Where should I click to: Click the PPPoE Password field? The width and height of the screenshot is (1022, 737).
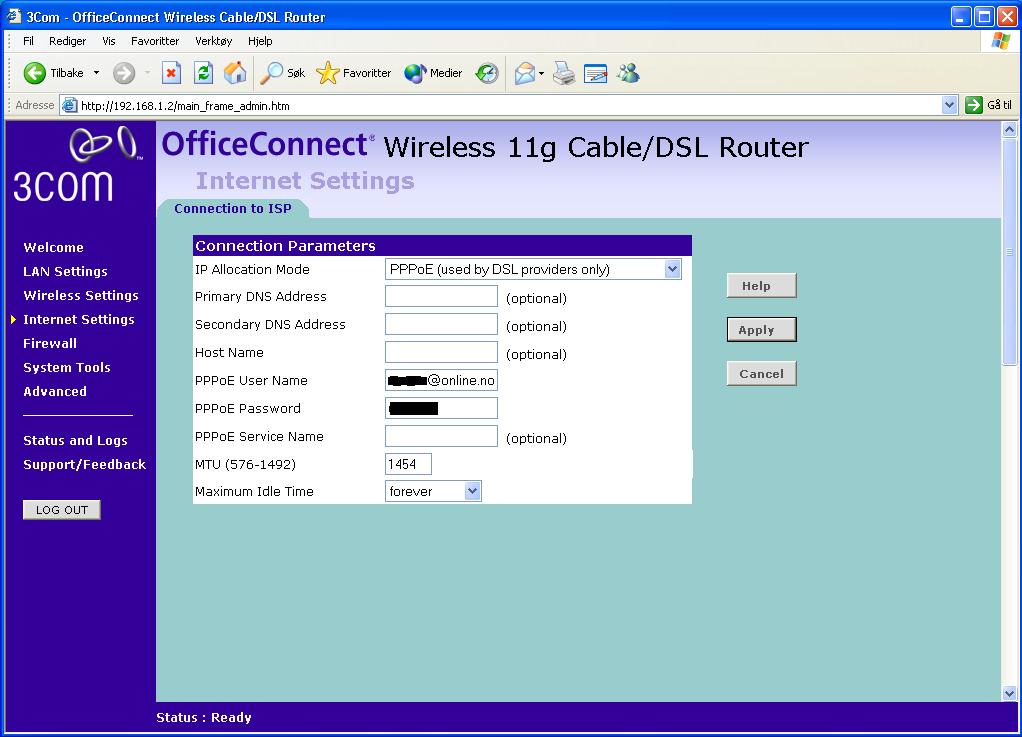click(x=441, y=408)
